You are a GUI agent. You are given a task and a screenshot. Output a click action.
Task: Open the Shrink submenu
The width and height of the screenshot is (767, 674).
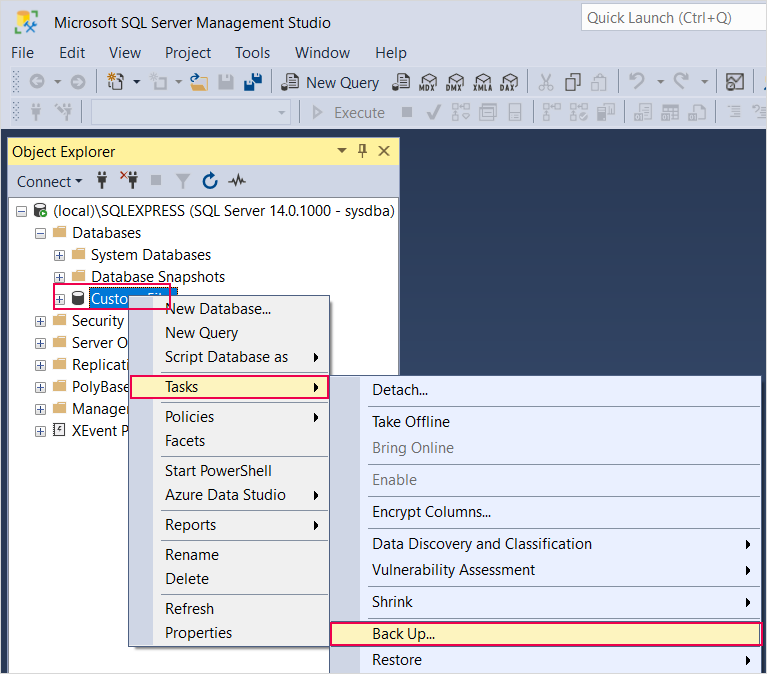546,602
